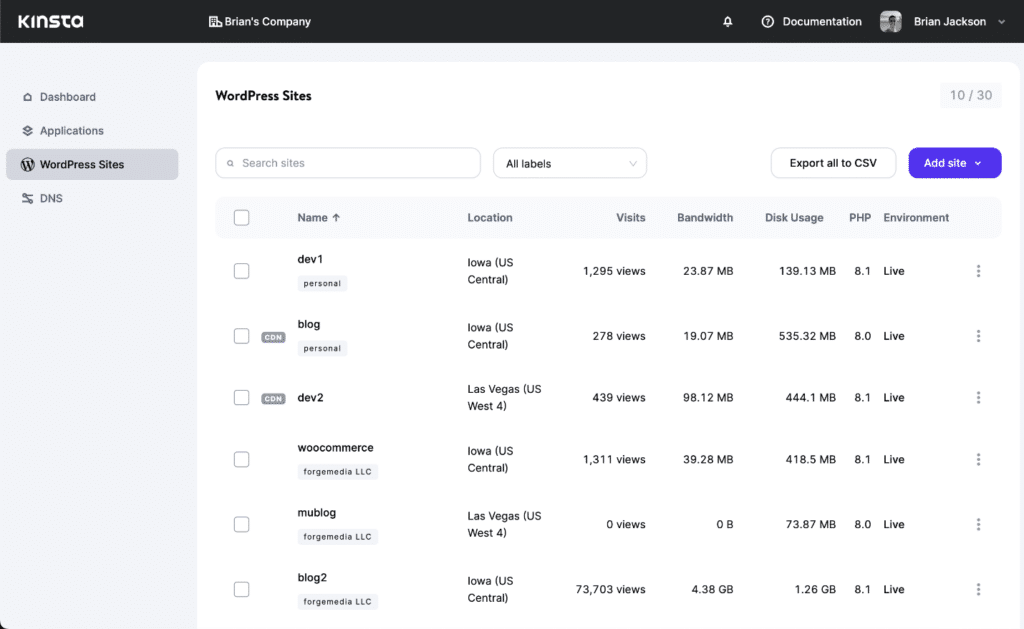Click the Kinsta logo
The image size is (1024, 629).
pyautogui.click(x=51, y=22)
